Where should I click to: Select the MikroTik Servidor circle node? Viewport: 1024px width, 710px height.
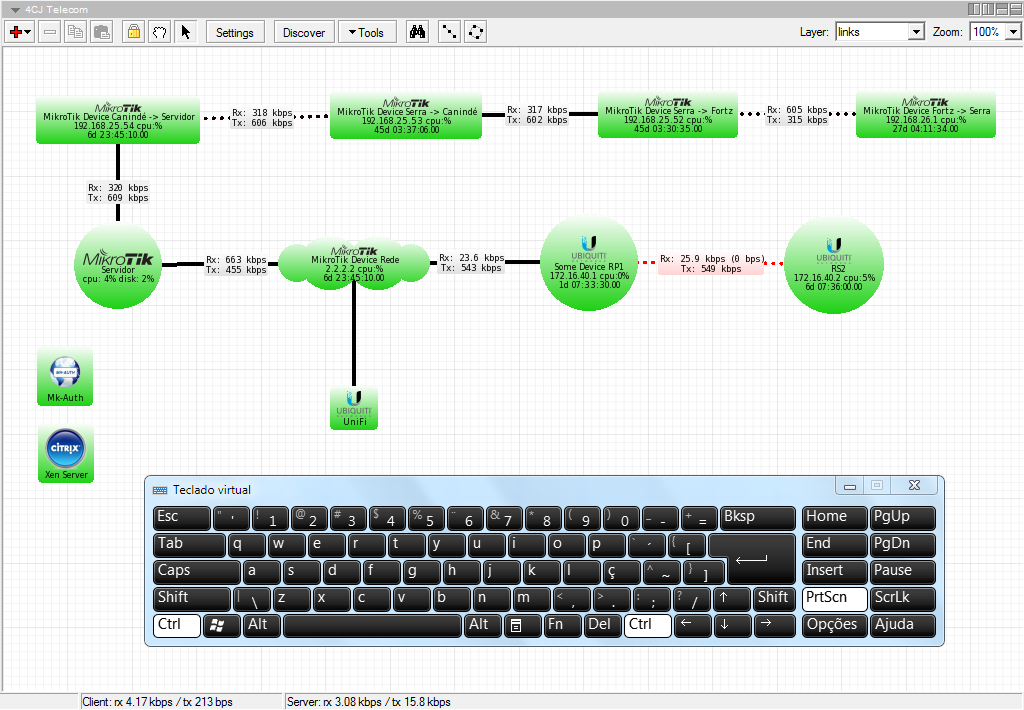118,265
